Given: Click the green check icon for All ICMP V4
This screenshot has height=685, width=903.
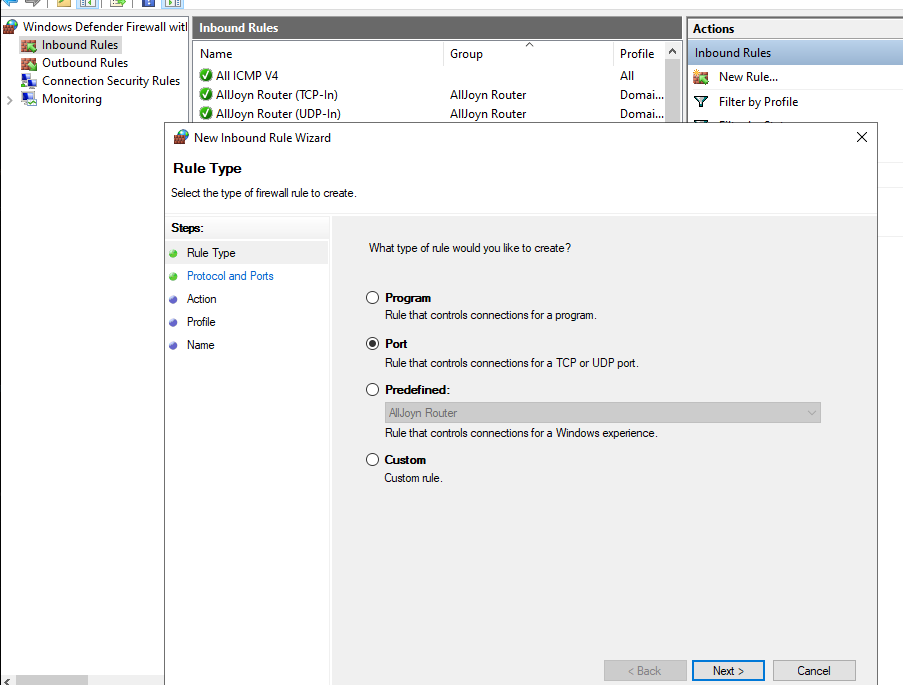Looking at the screenshot, I should click(206, 75).
